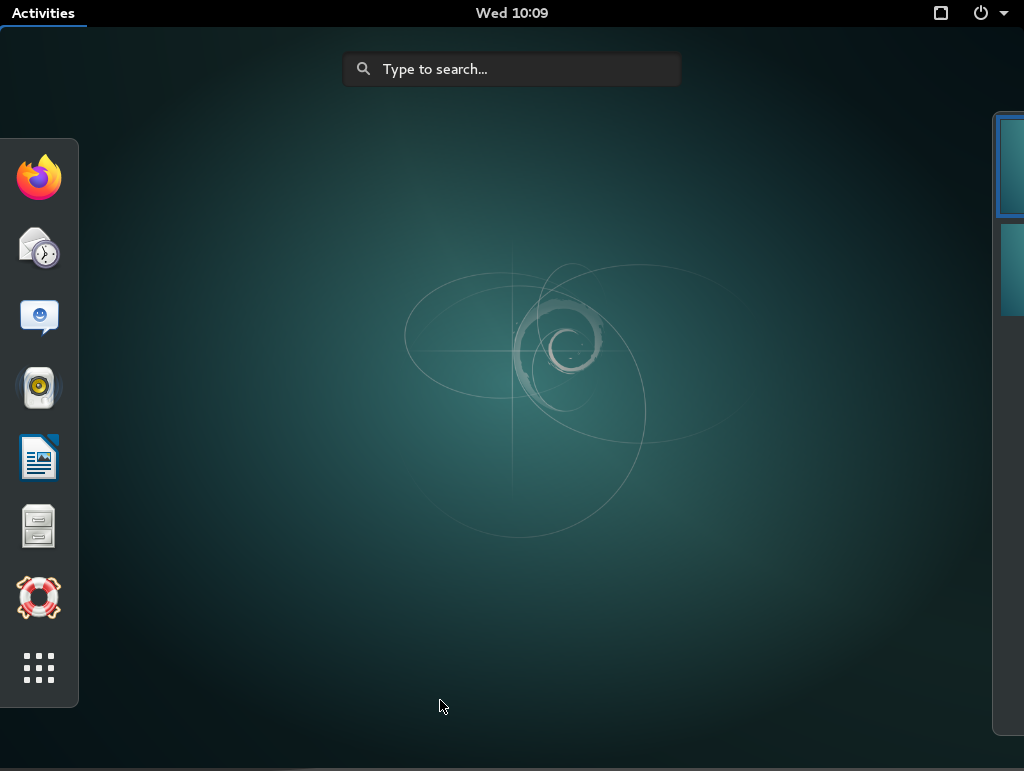This screenshot has height=771, width=1024.
Task: Open the Help lifebuoy icon
Action: click(x=39, y=597)
